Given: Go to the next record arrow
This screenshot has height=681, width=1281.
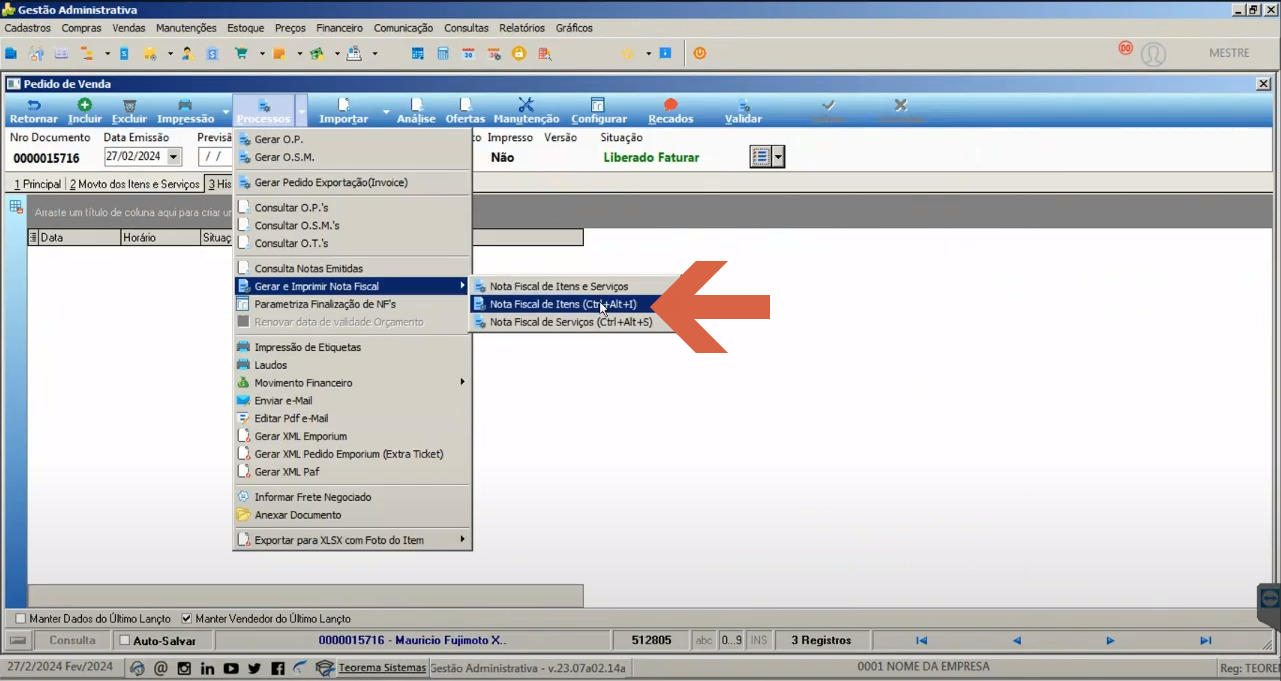Looking at the screenshot, I should coord(1110,640).
